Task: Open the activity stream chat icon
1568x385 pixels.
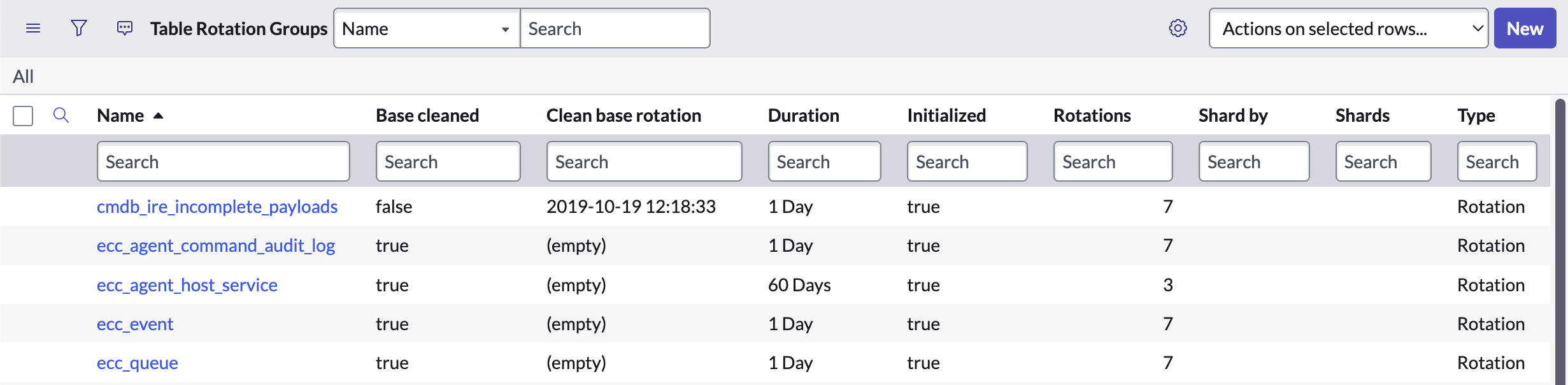Action: pos(125,28)
